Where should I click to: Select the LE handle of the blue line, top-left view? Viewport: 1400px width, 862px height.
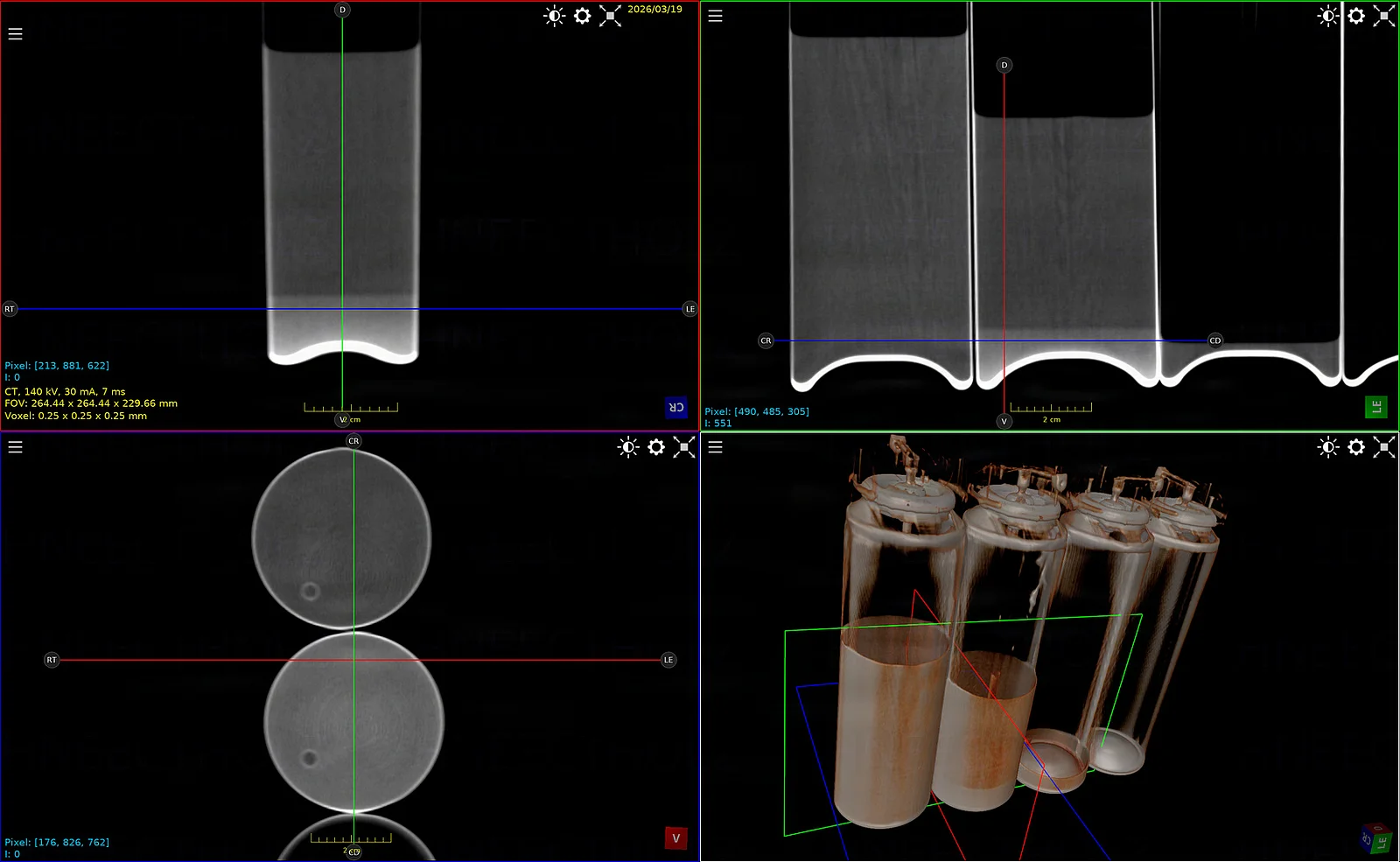689,309
